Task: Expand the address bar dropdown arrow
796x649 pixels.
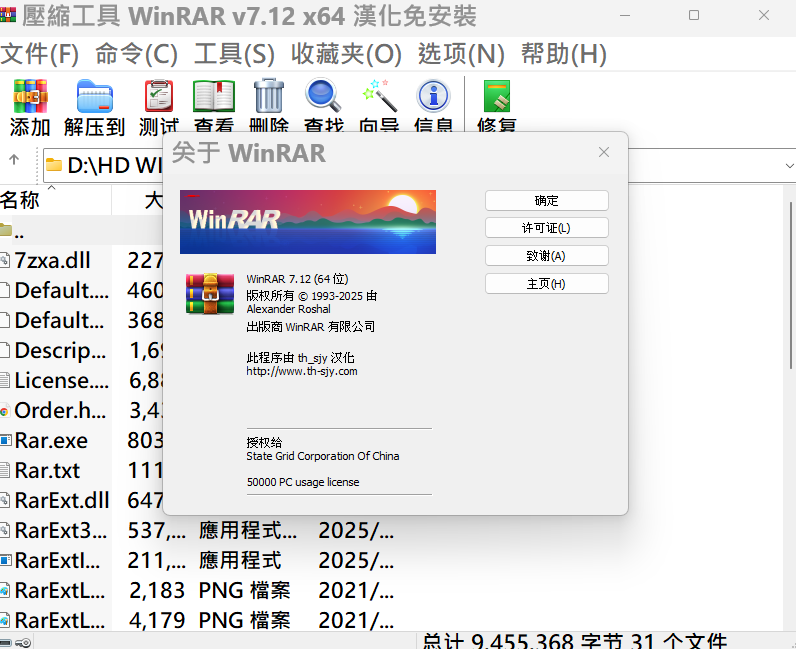Action: [789, 166]
